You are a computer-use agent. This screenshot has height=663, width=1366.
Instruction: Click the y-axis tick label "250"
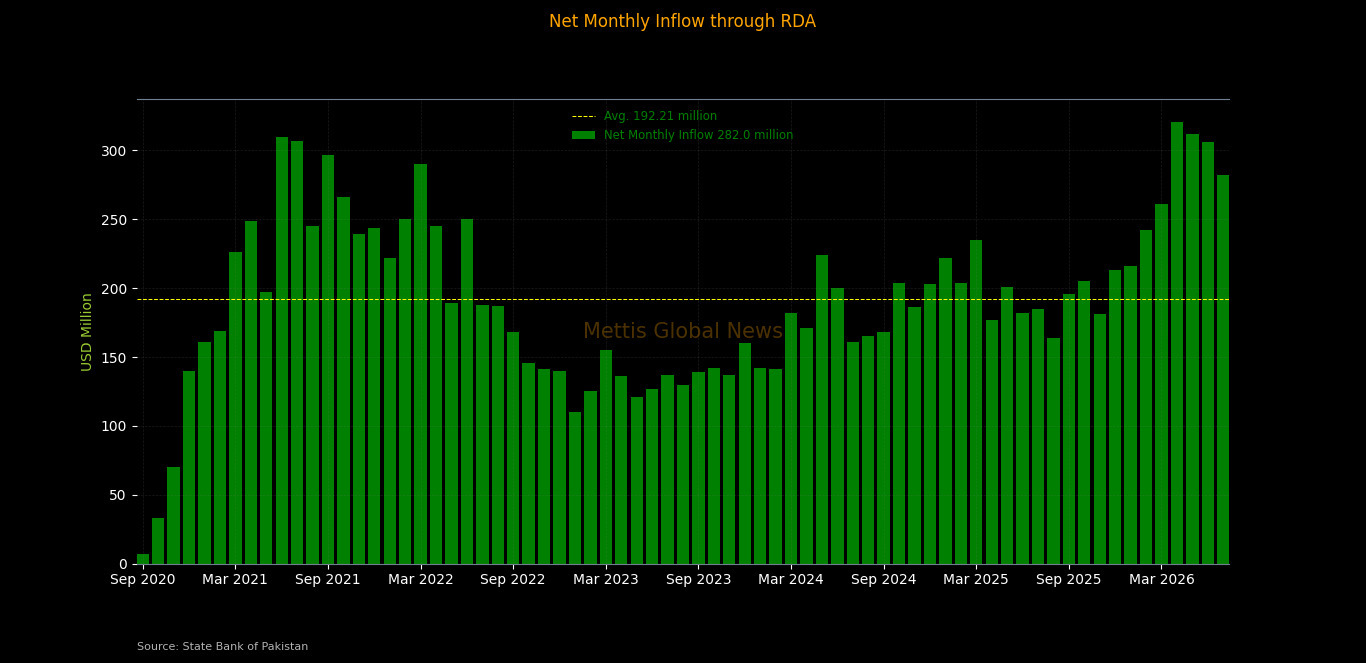coord(114,220)
